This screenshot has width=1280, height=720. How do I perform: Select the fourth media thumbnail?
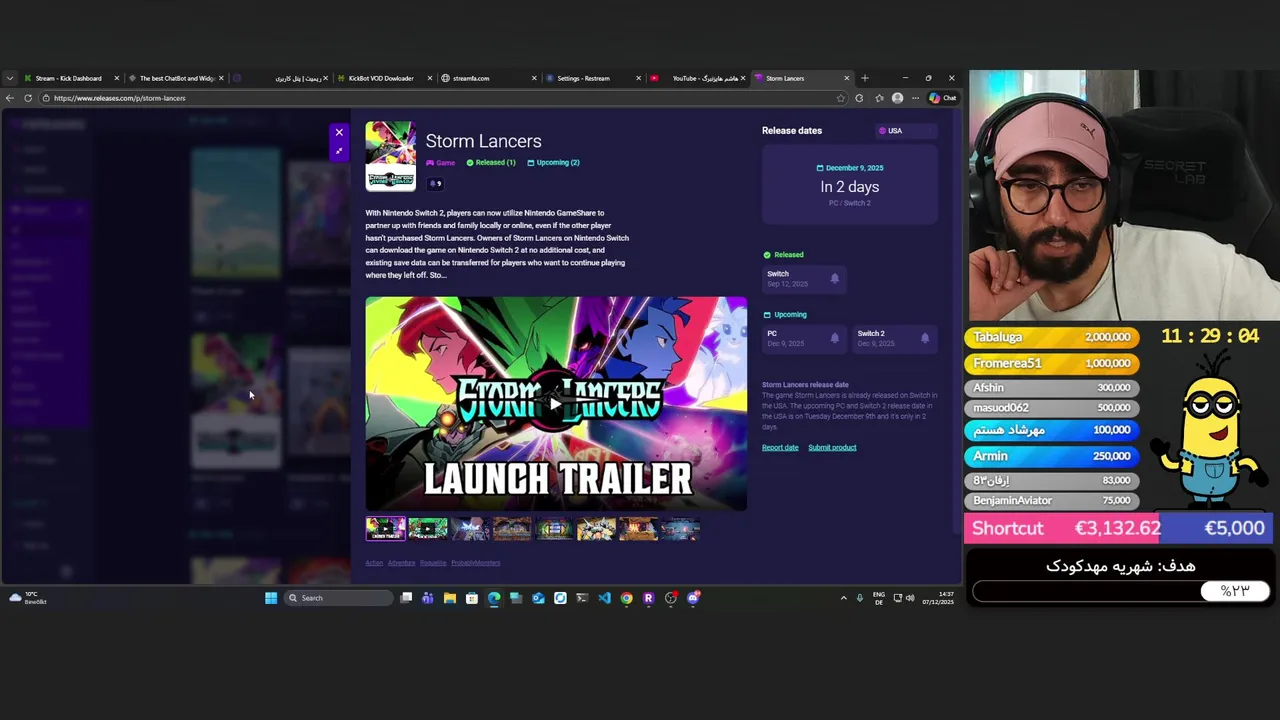coord(511,529)
